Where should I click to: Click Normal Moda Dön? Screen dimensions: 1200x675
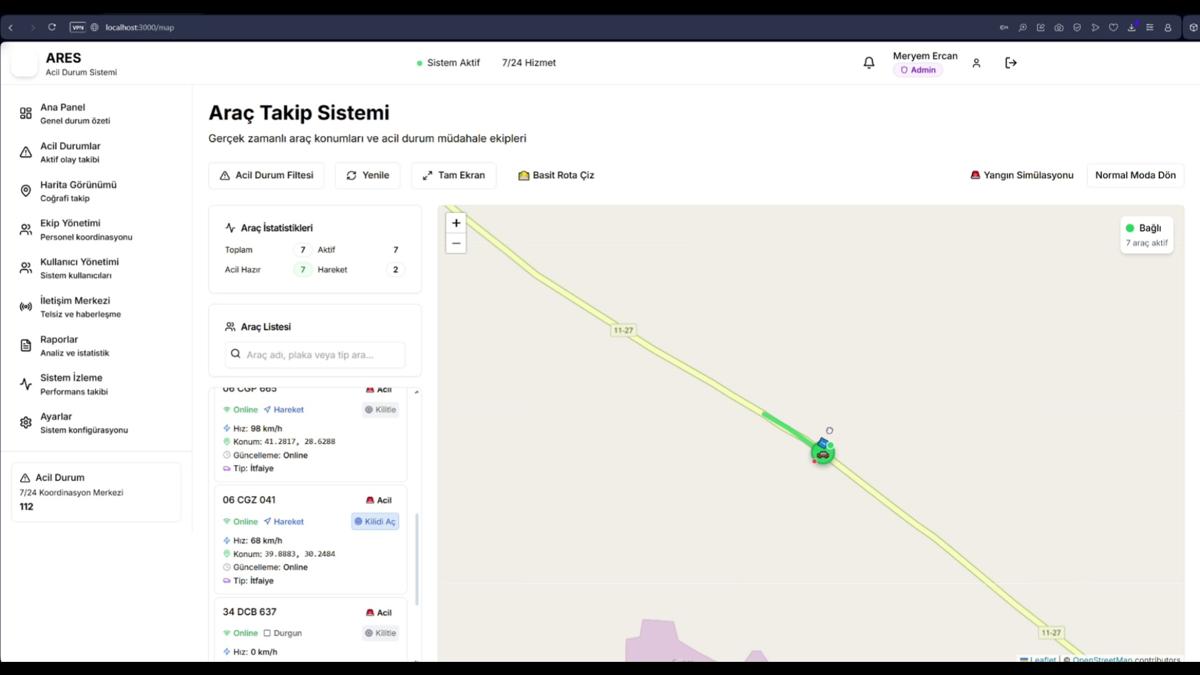pyautogui.click(x=1135, y=174)
